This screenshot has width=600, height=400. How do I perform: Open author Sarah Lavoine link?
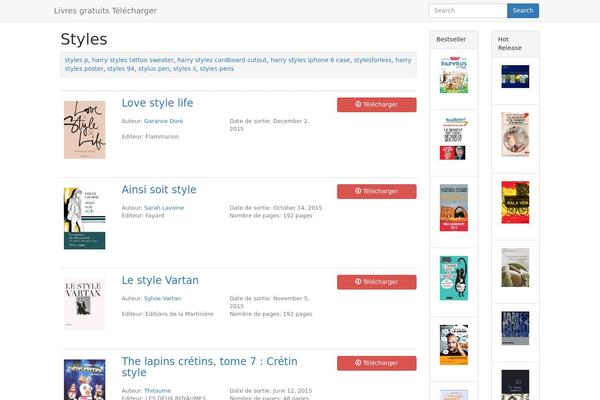tap(164, 208)
